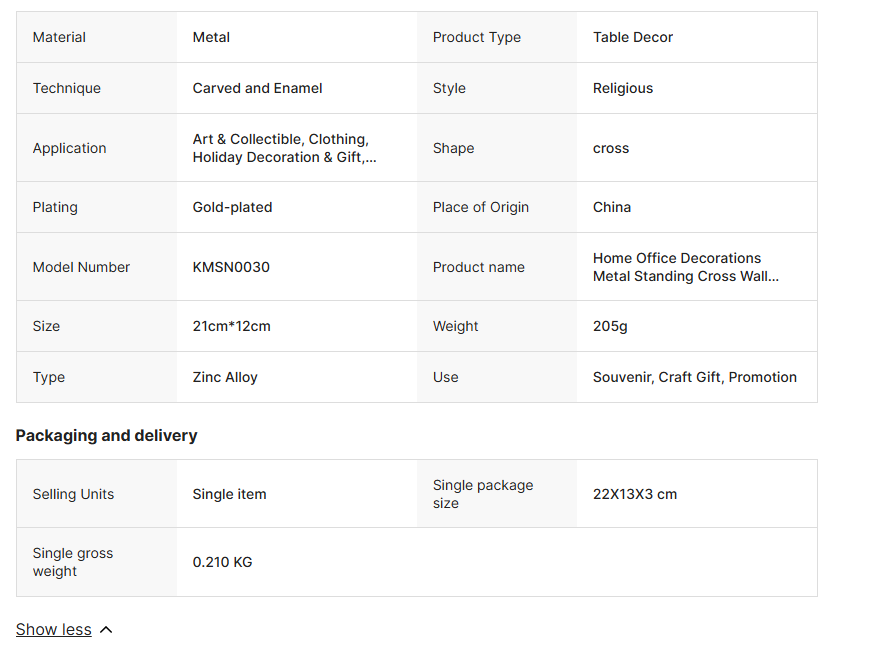Click the Shape value cross
886x651 pixels.
[x=610, y=148]
